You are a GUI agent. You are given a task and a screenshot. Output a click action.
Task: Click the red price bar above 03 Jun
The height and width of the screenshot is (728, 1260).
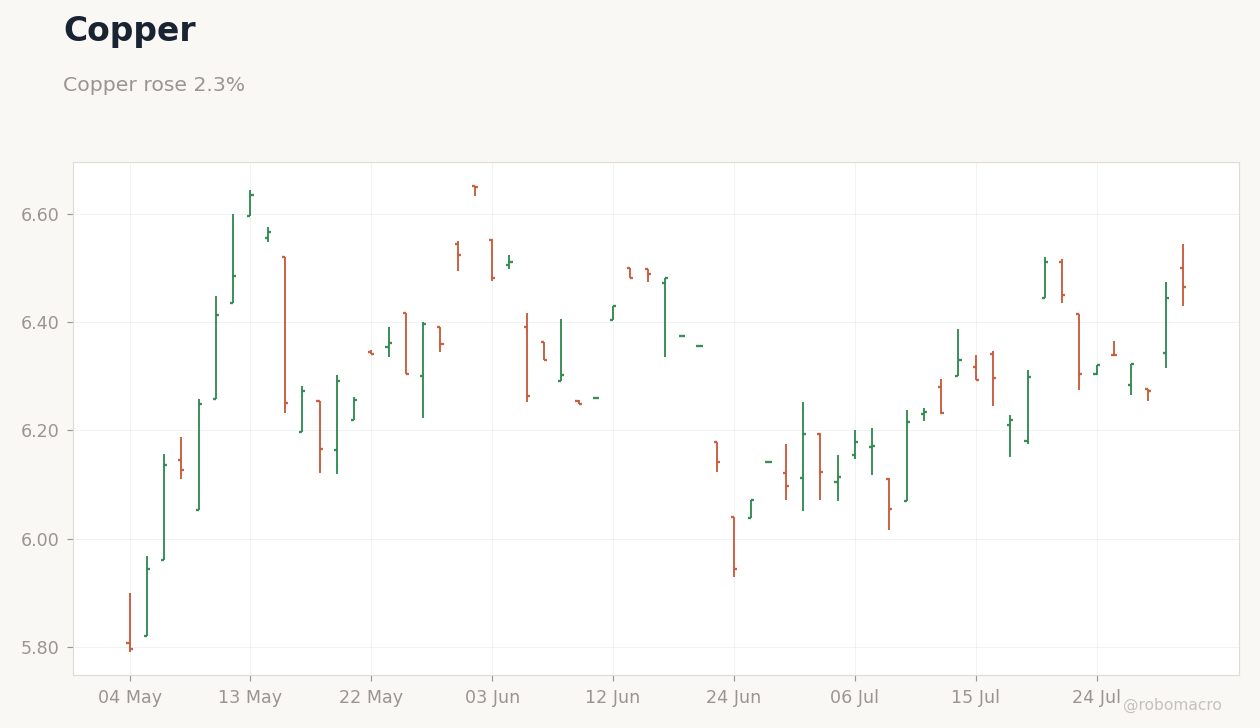pyautogui.click(x=492, y=260)
